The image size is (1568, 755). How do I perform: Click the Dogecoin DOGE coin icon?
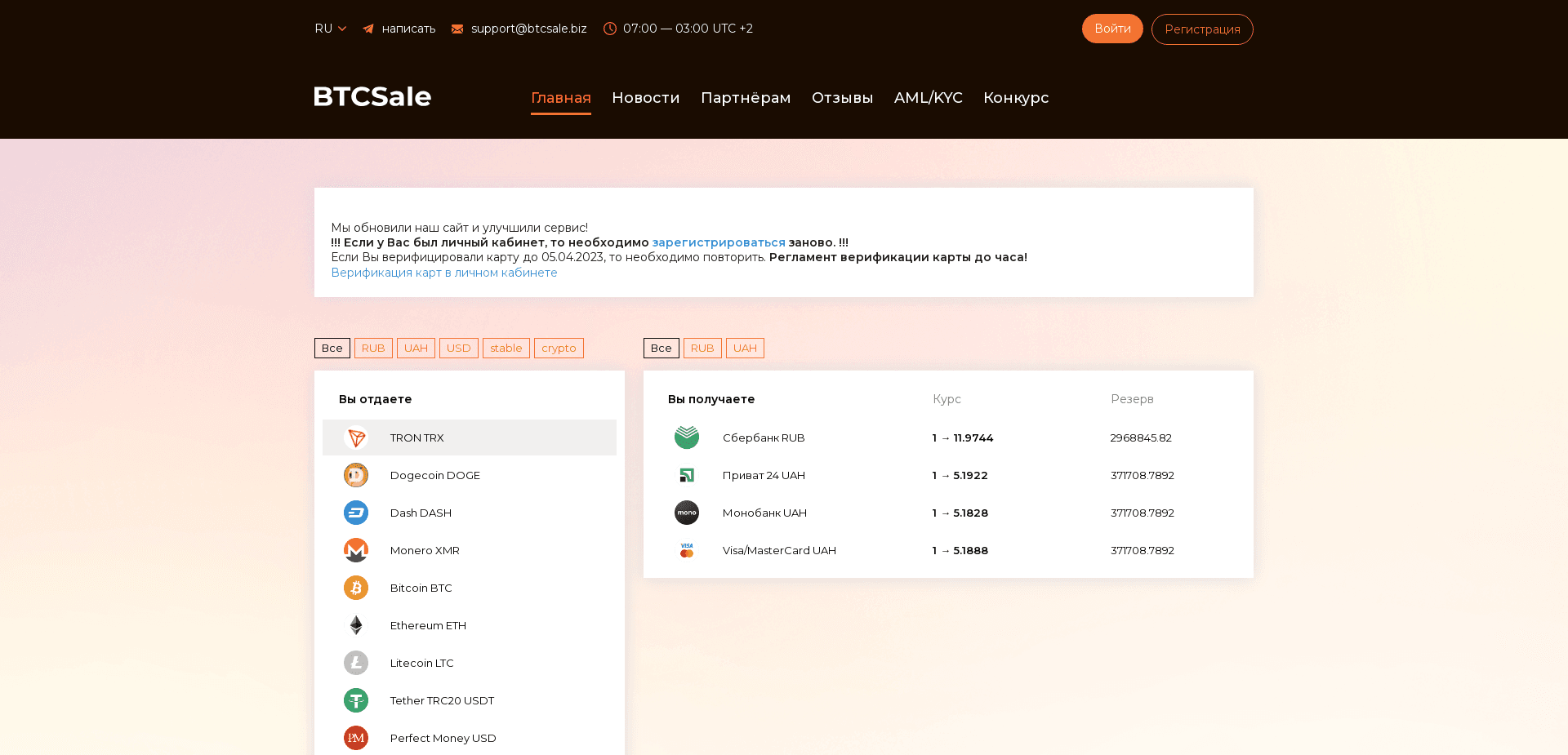pos(356,475)
